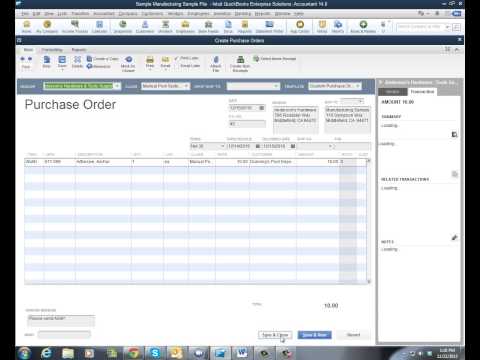Open the File menu
The height and width of the screenshot is (360, 480).
coord(25,14)
